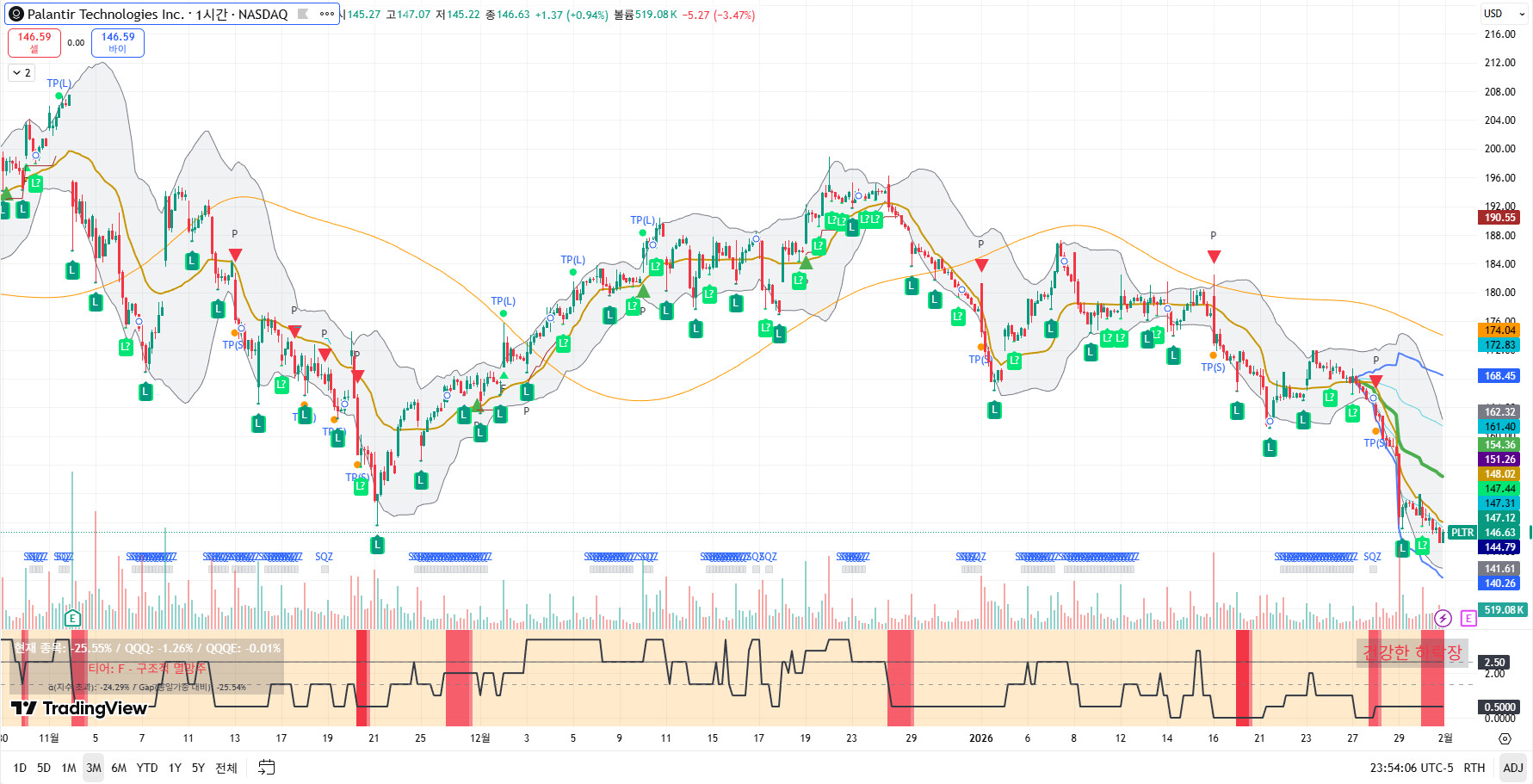This screenshot has width=1533, height=784.
Task: Click the TP(S) label near January 16
Action: [x=1213, y=367]
